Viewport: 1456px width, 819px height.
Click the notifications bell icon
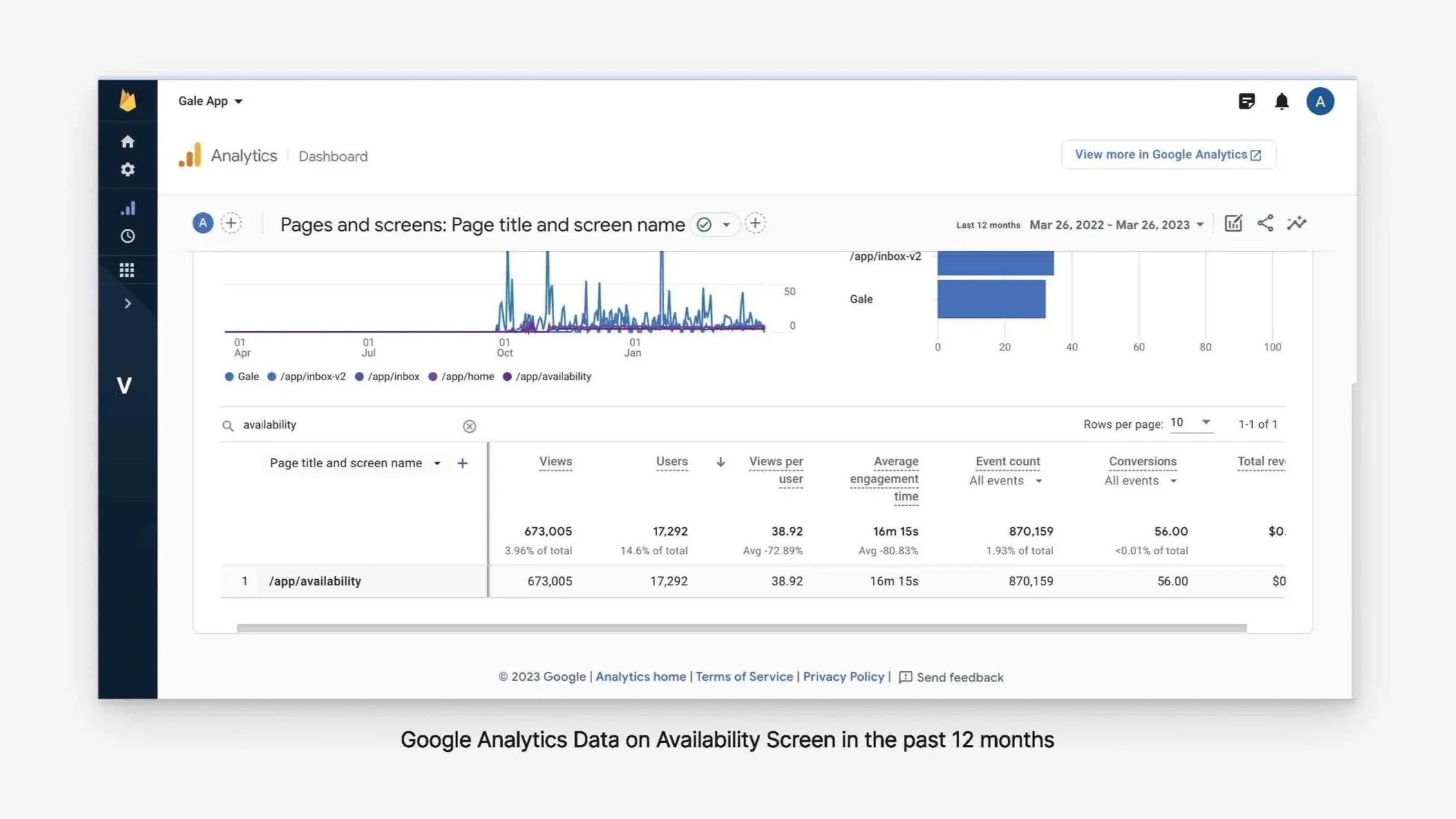pyautogui.click(x=1281, y=102)
